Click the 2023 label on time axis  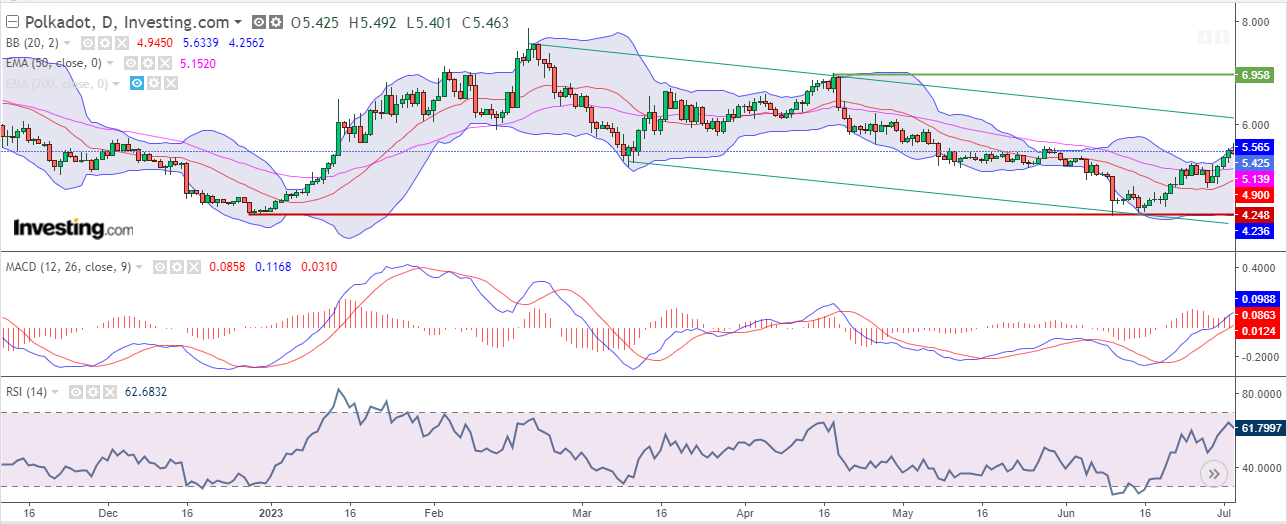(272, 512)
